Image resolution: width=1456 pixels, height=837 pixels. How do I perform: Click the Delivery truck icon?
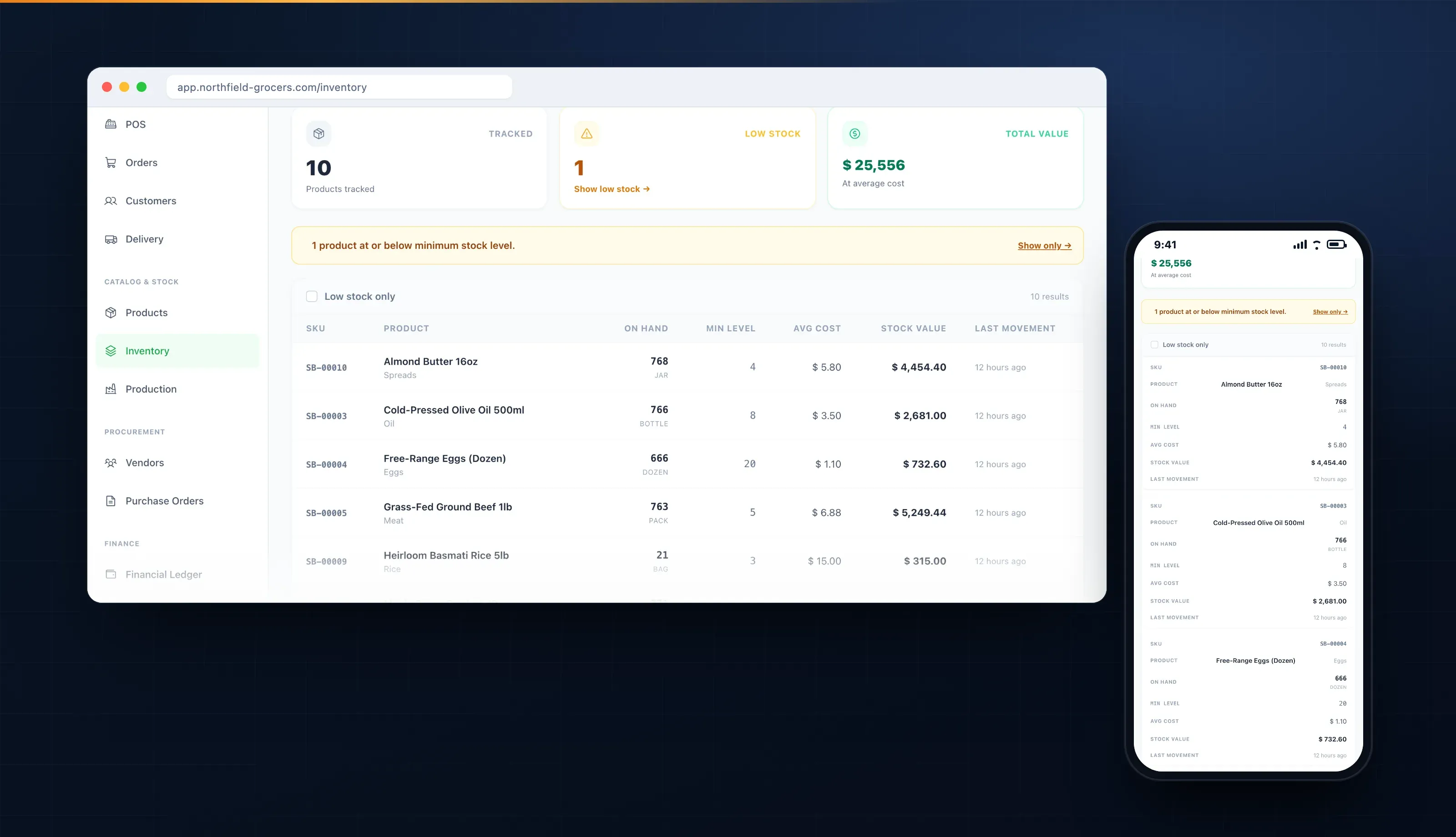(111, 239)
